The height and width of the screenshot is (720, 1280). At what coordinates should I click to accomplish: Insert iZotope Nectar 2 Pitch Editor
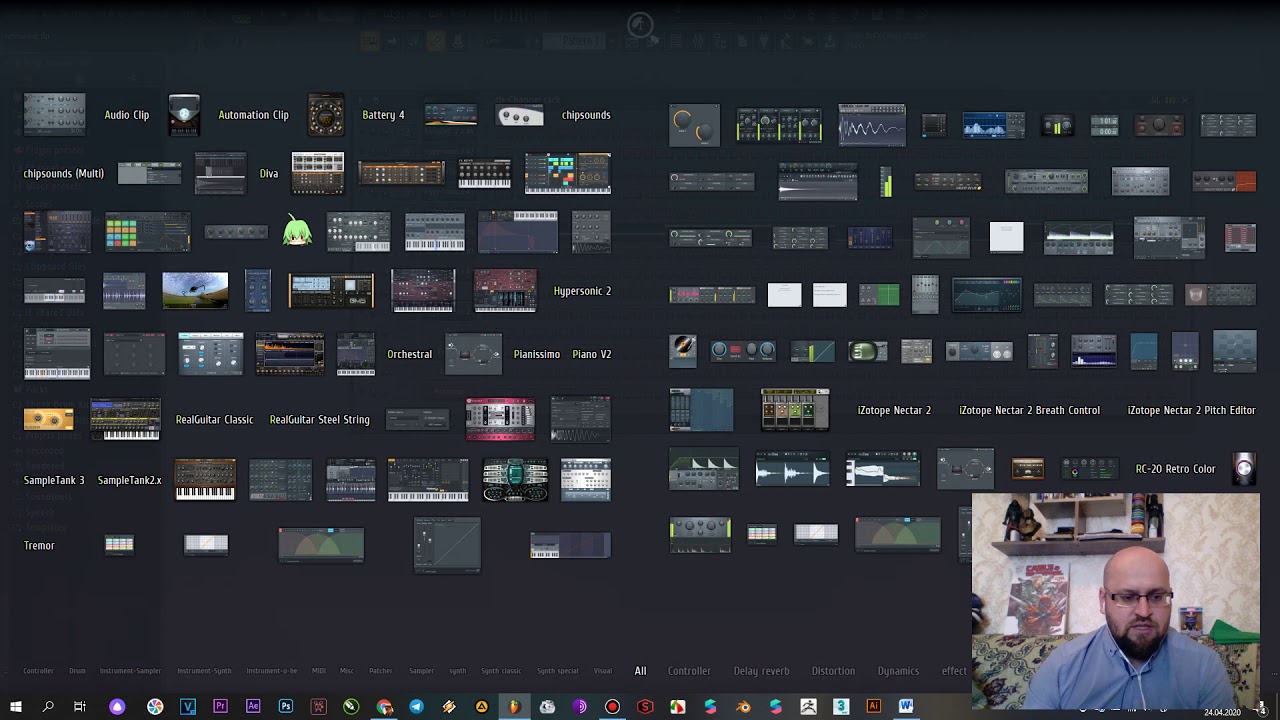click(x=1191, y=410)
